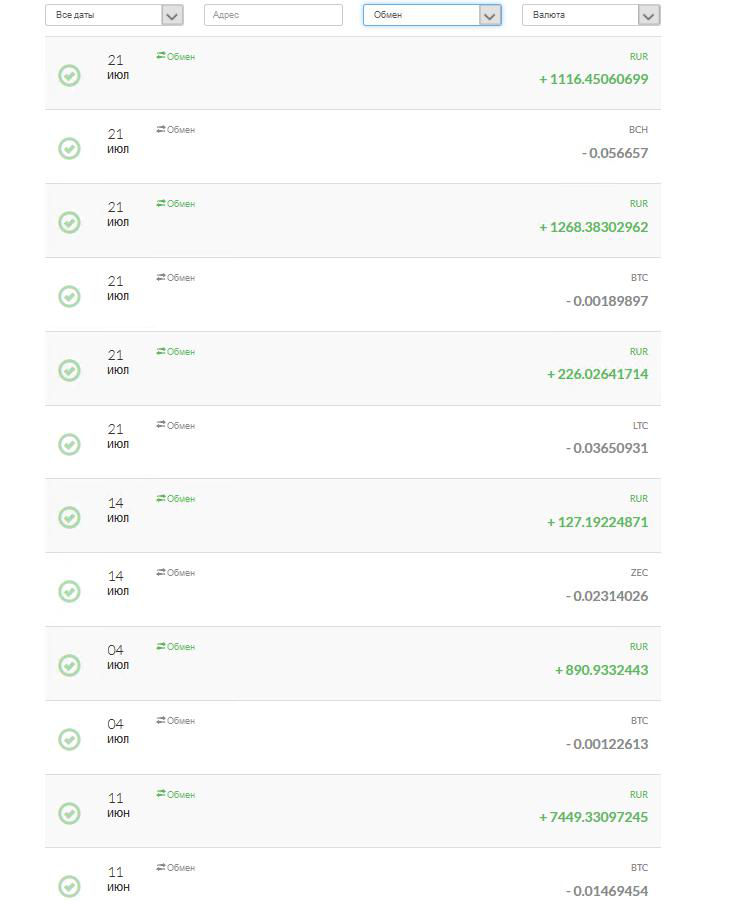
Task: Click the green checkmark status icon for +1116.45060699 RUR
Action: (69, 76)
